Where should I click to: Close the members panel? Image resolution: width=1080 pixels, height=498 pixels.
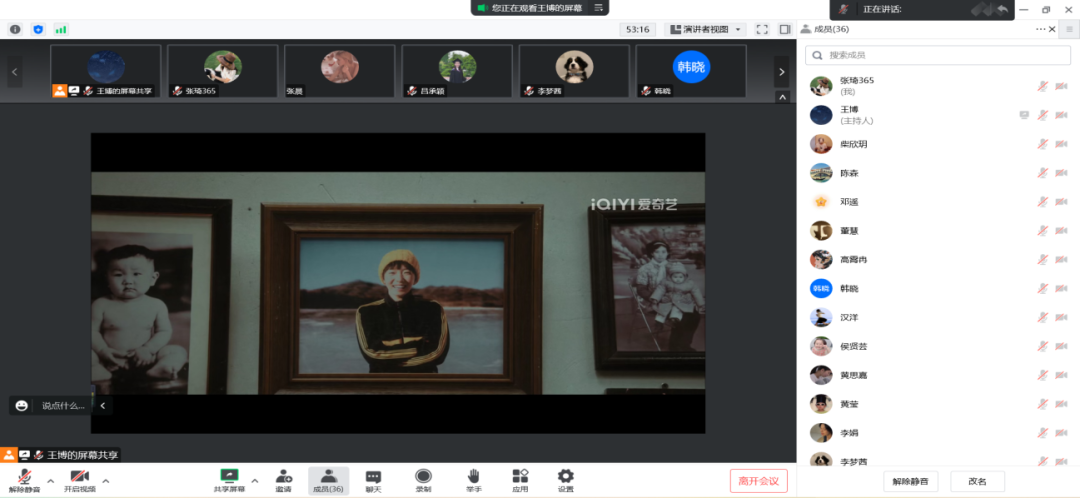1052,29
